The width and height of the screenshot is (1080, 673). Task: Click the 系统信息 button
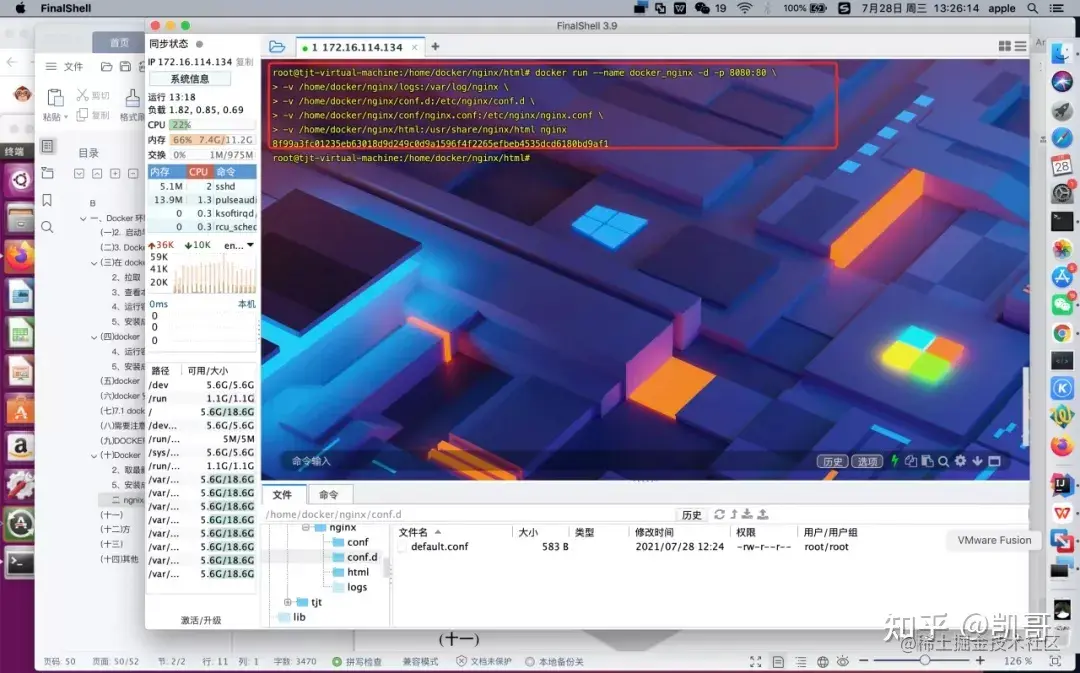tap(188, 79)
